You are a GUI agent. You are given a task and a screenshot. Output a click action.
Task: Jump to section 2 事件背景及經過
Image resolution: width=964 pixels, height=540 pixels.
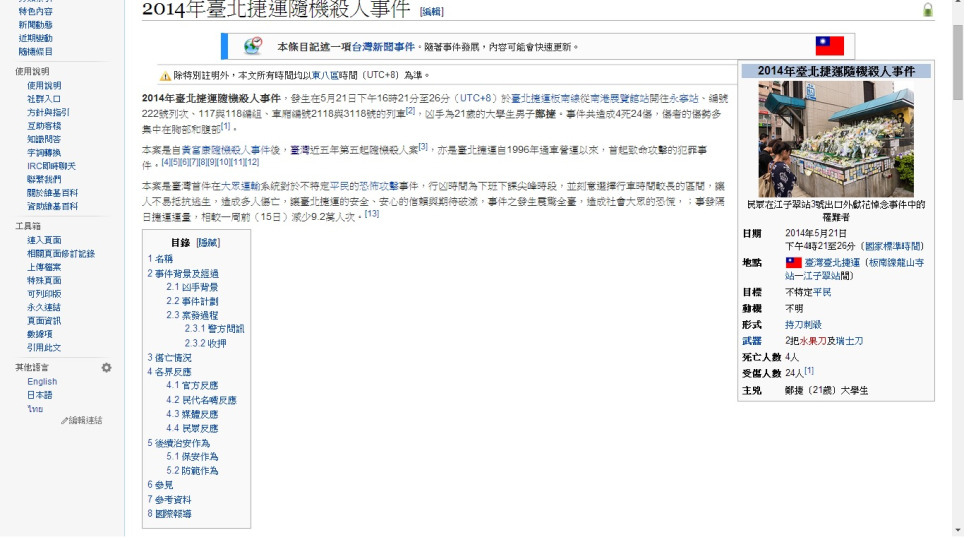(183, 274)
